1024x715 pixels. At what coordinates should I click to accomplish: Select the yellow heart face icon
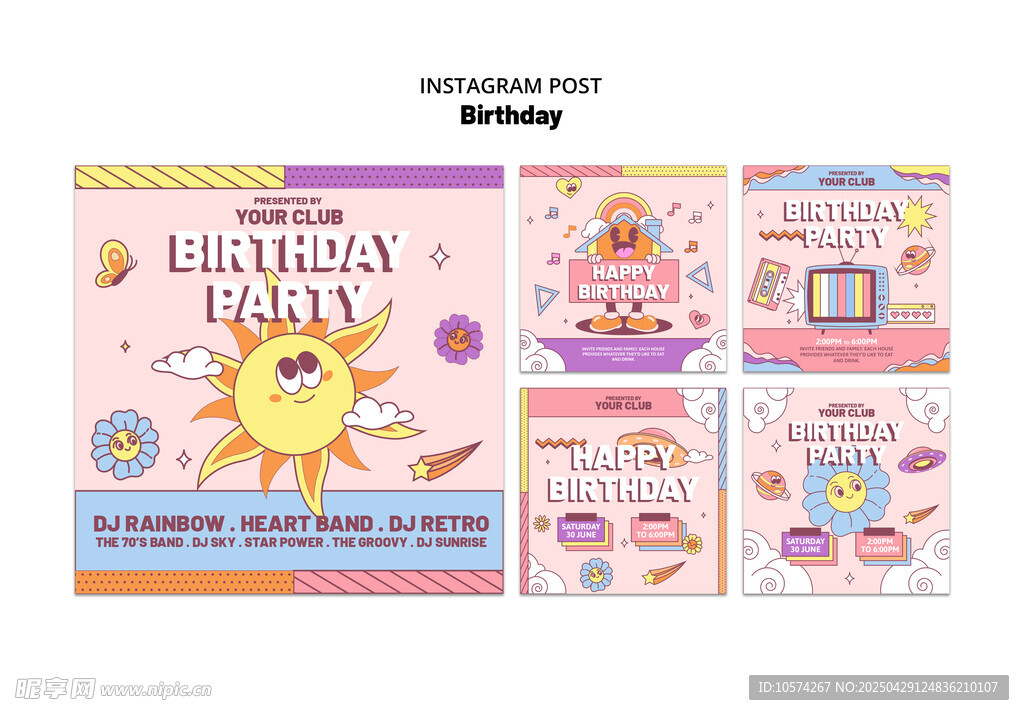[x=568, y=187]
